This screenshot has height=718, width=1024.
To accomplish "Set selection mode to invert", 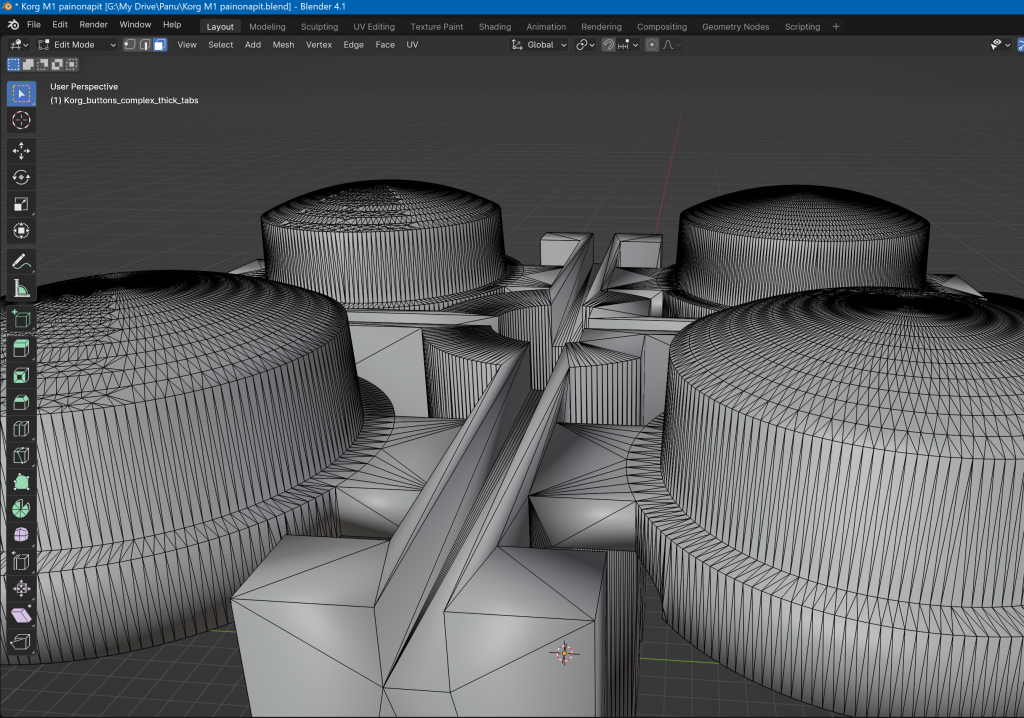I will (57, 64).
